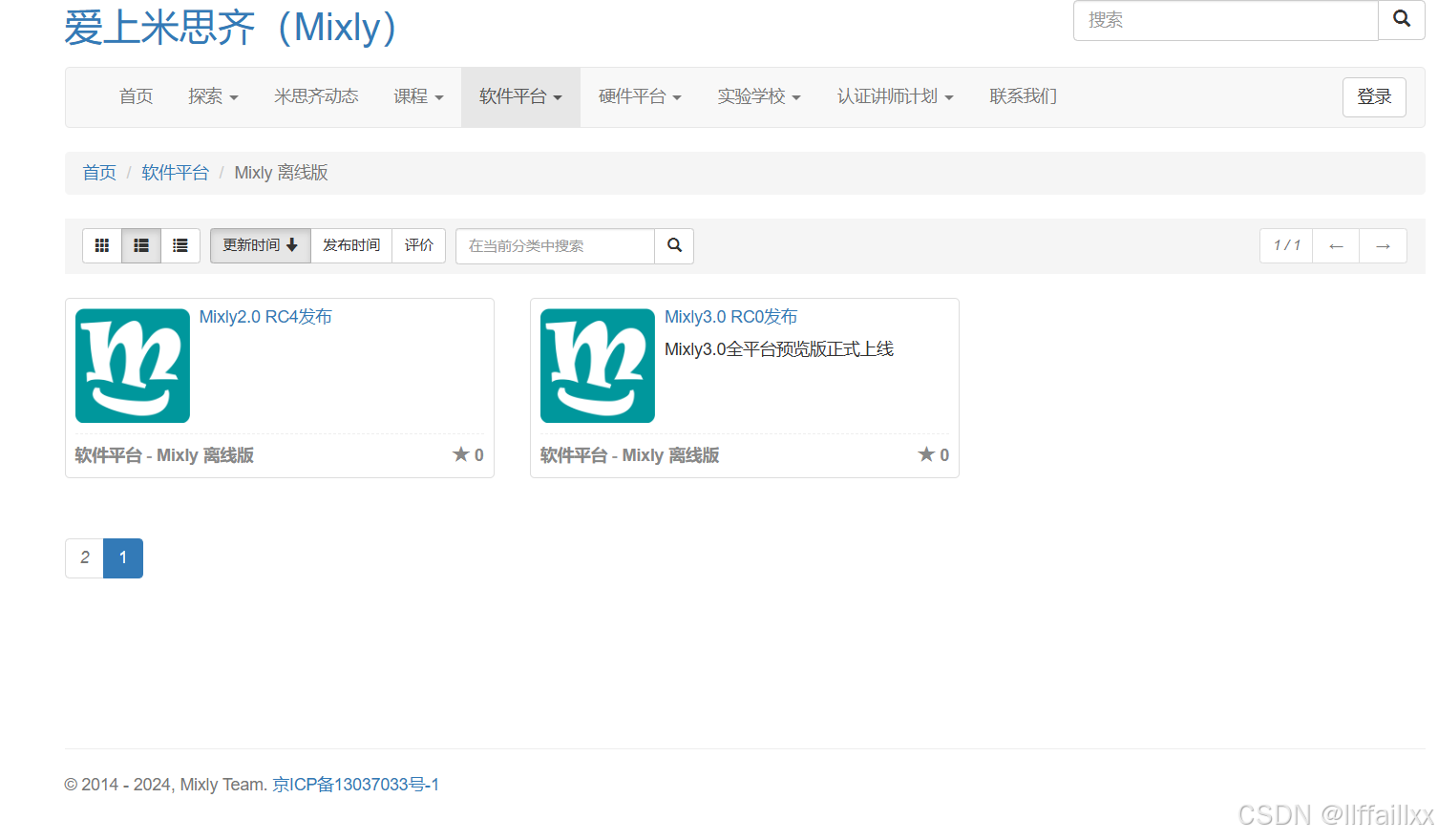Go to page 2 of results
This screenshot has width=1438, height=840.
[x=84, y=557]
